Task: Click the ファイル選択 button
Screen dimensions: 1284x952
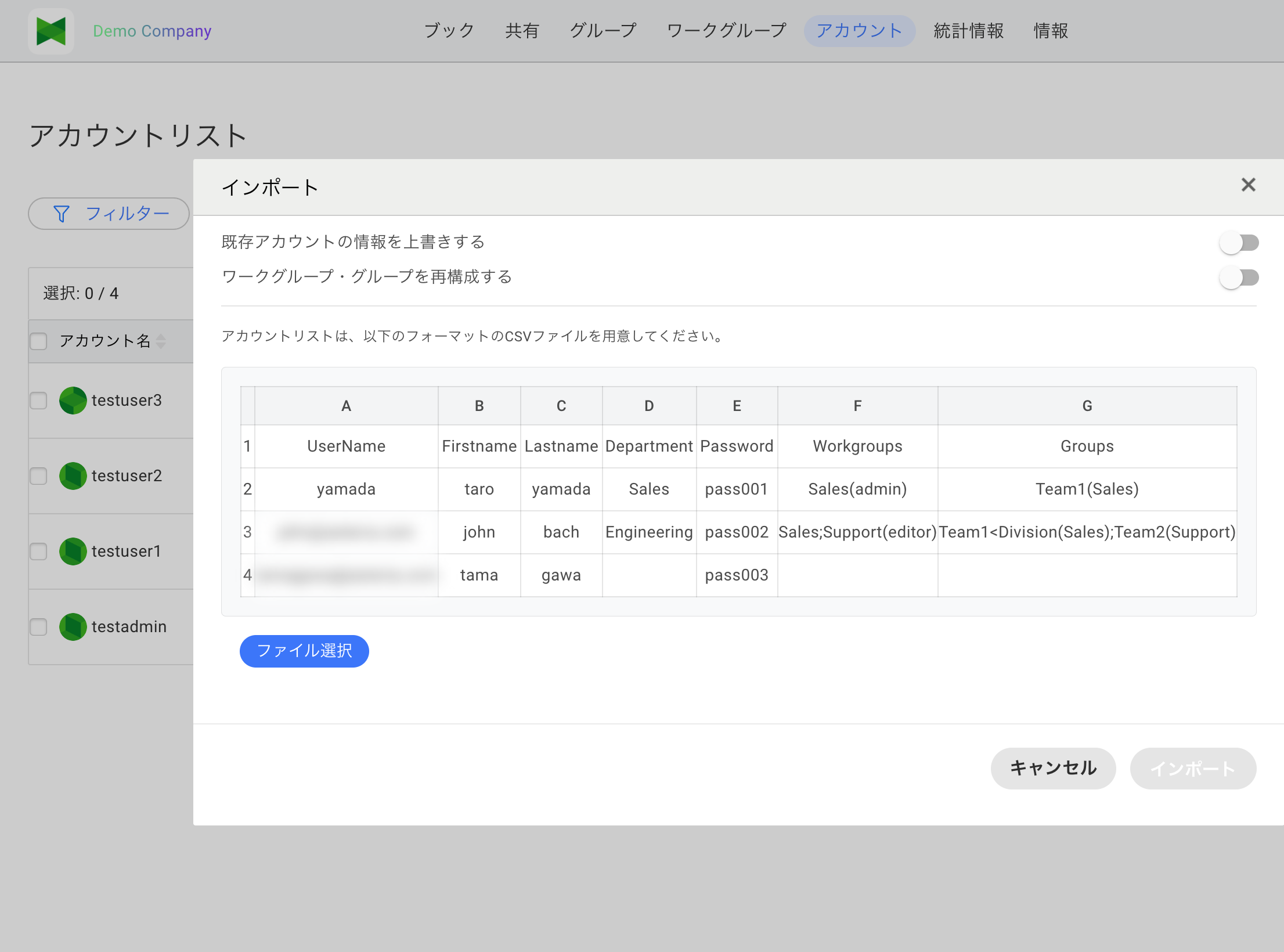Action: tap(304, 651)
